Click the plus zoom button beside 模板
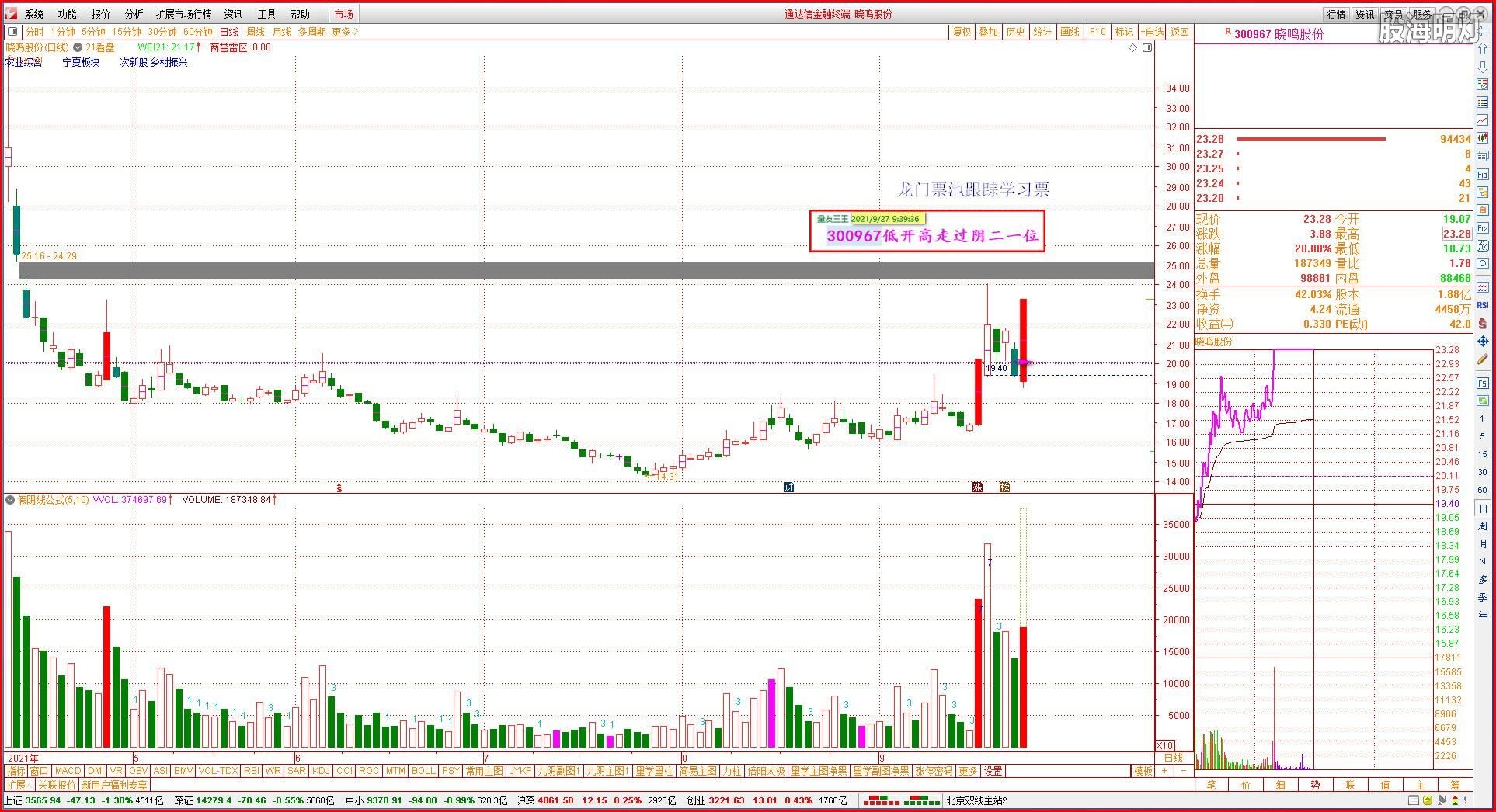 point(1164,771)
